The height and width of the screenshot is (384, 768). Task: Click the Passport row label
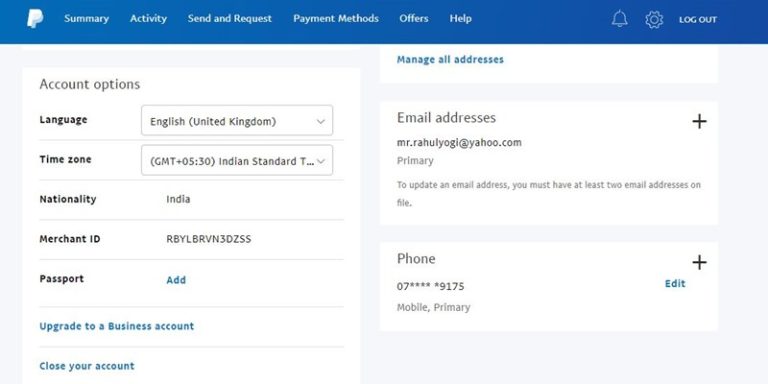pyautogui.click(x=62, y=279)
